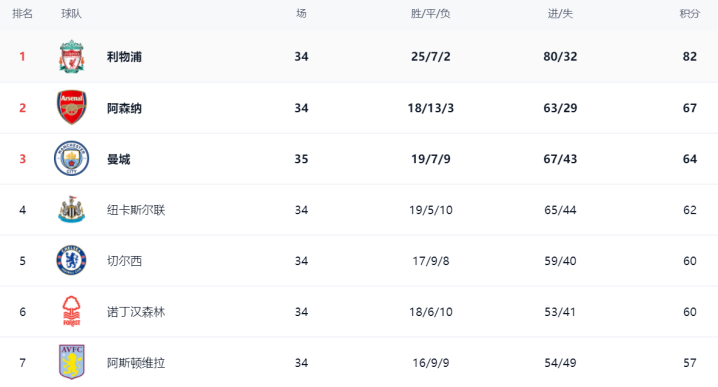718x387 pixels.
Task: Click the 积分 column header
Action: click(x=690, y=14)
